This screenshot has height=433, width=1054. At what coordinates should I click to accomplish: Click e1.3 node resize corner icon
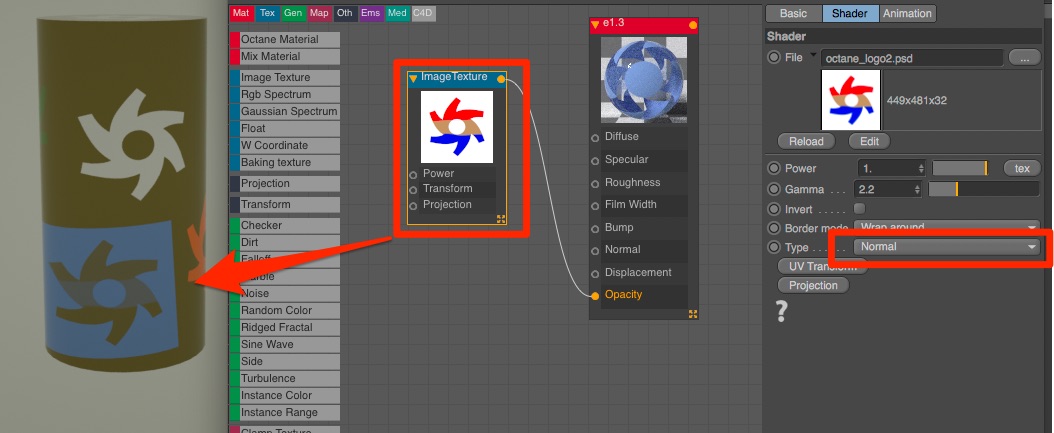tap(693, 314)
